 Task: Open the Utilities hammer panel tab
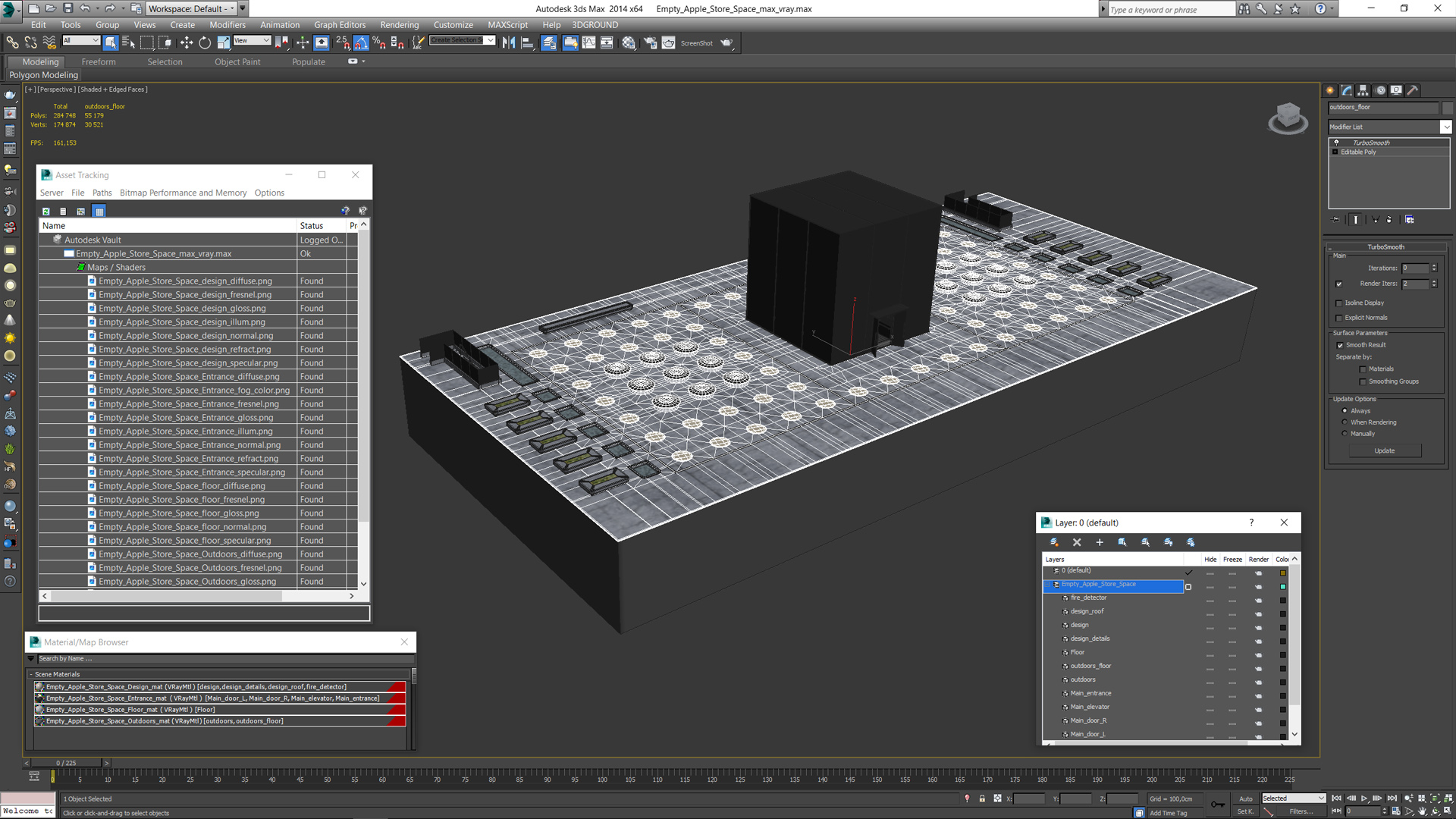[x=1413, y=90]
